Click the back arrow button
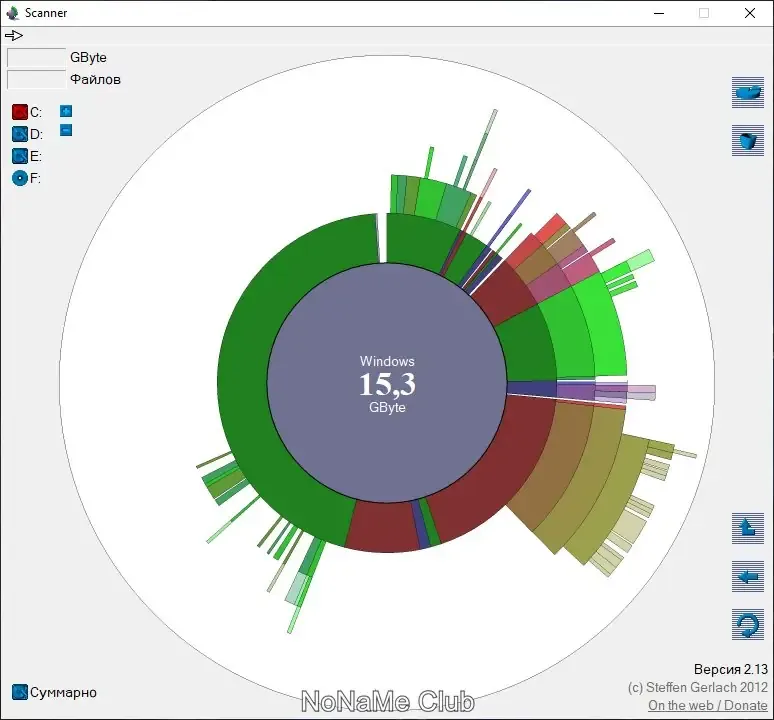The image size is (774, 720). (x=748, y=576)
